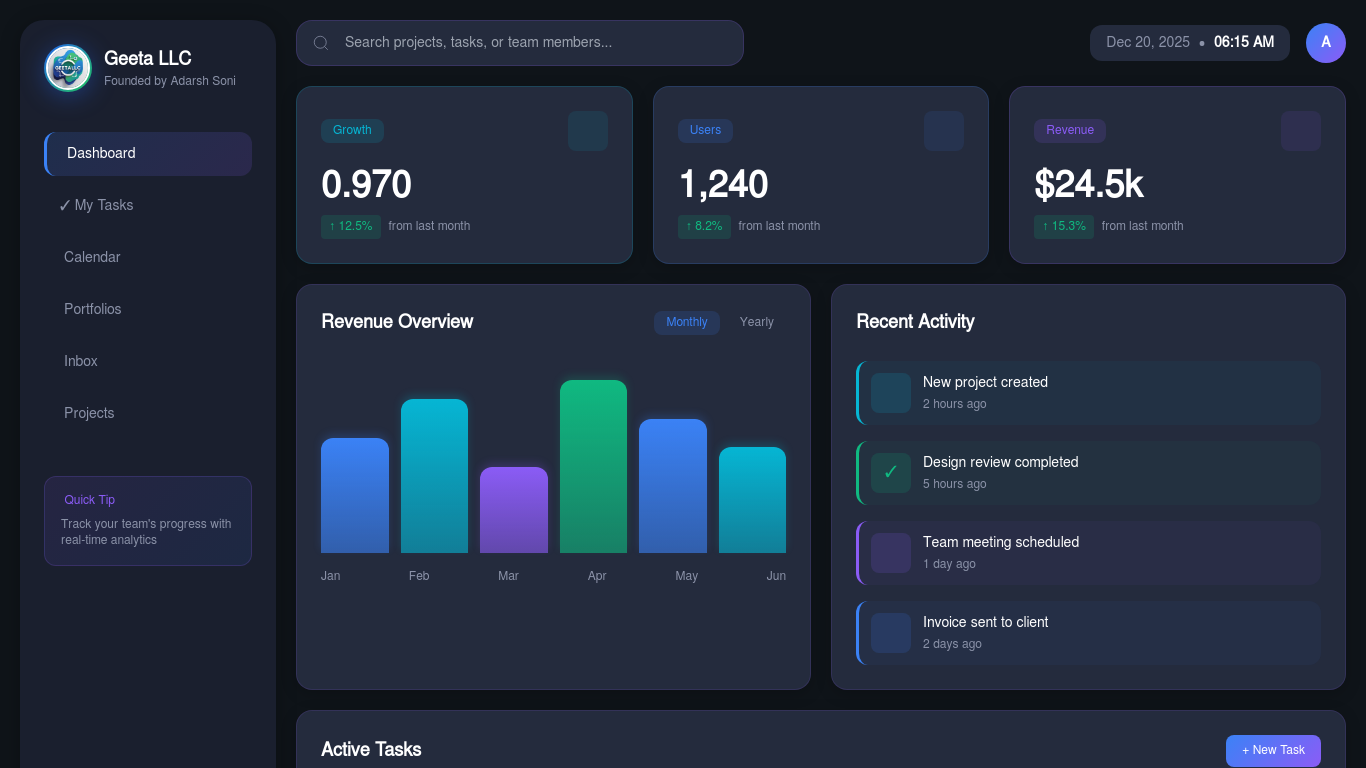Click the New project created icon
1366x768 pixels.
891,393
